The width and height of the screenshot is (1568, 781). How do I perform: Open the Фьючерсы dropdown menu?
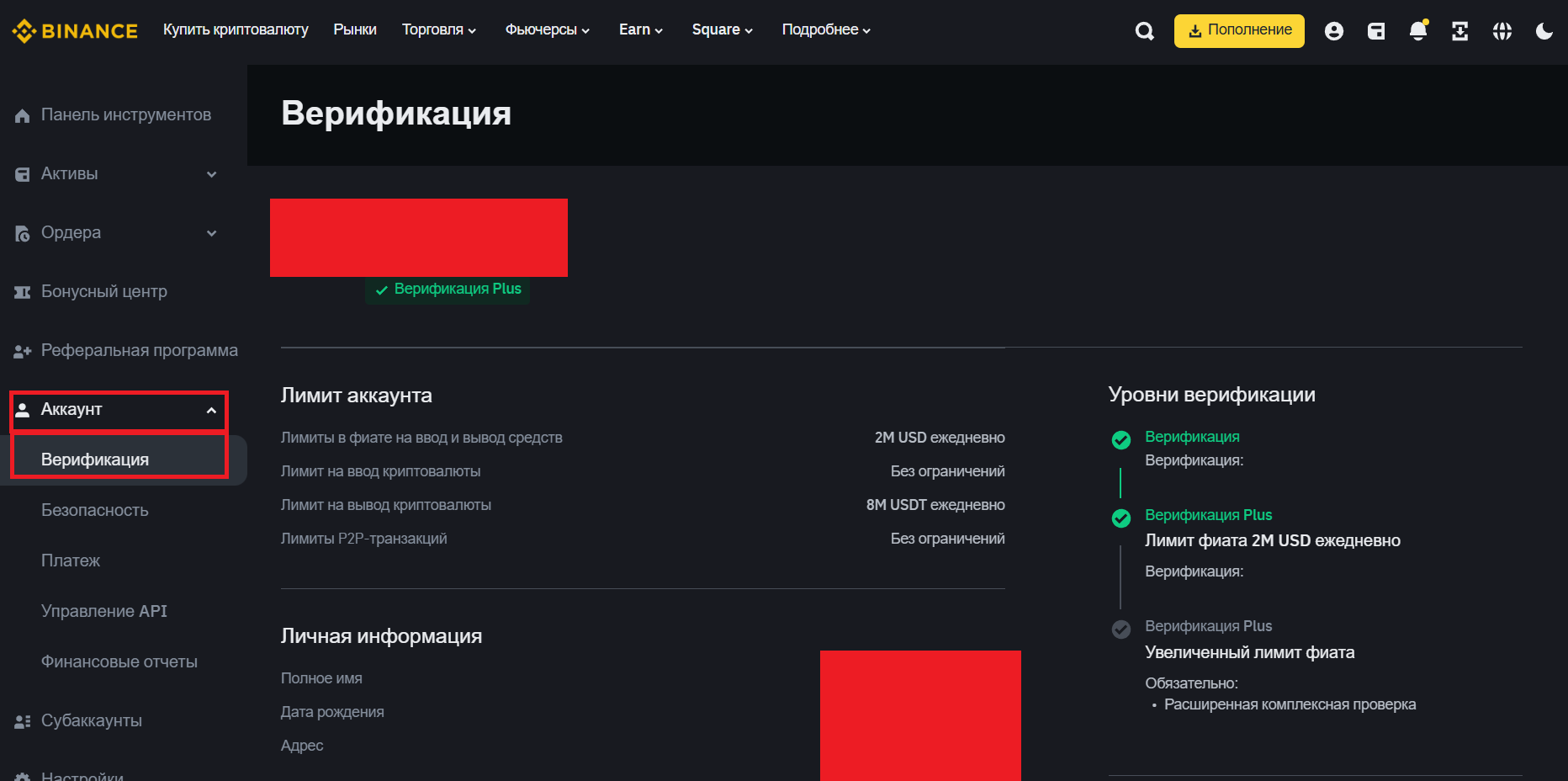(547, 29)
